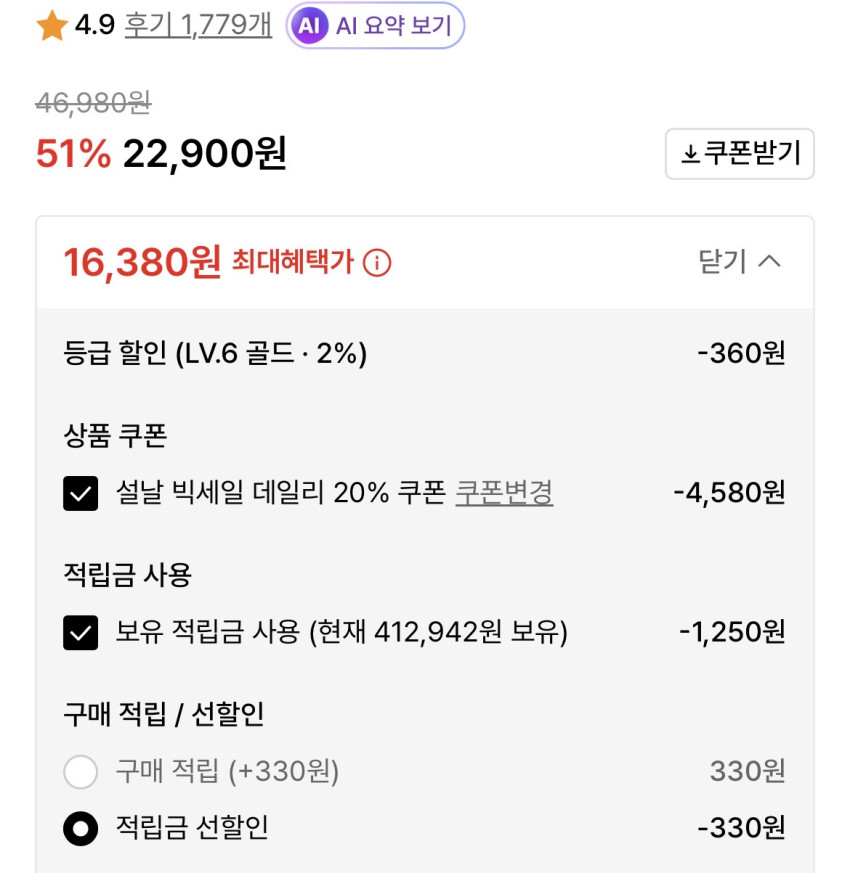Viewport: 850px width, 873px height.
Task: Click the red 51% discount rate
Action: coord(73,153)
